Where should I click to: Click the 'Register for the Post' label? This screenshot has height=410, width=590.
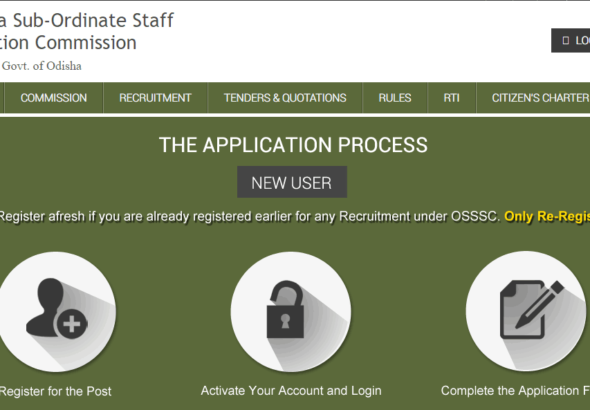pyautogui.click(x=55, y=391)
